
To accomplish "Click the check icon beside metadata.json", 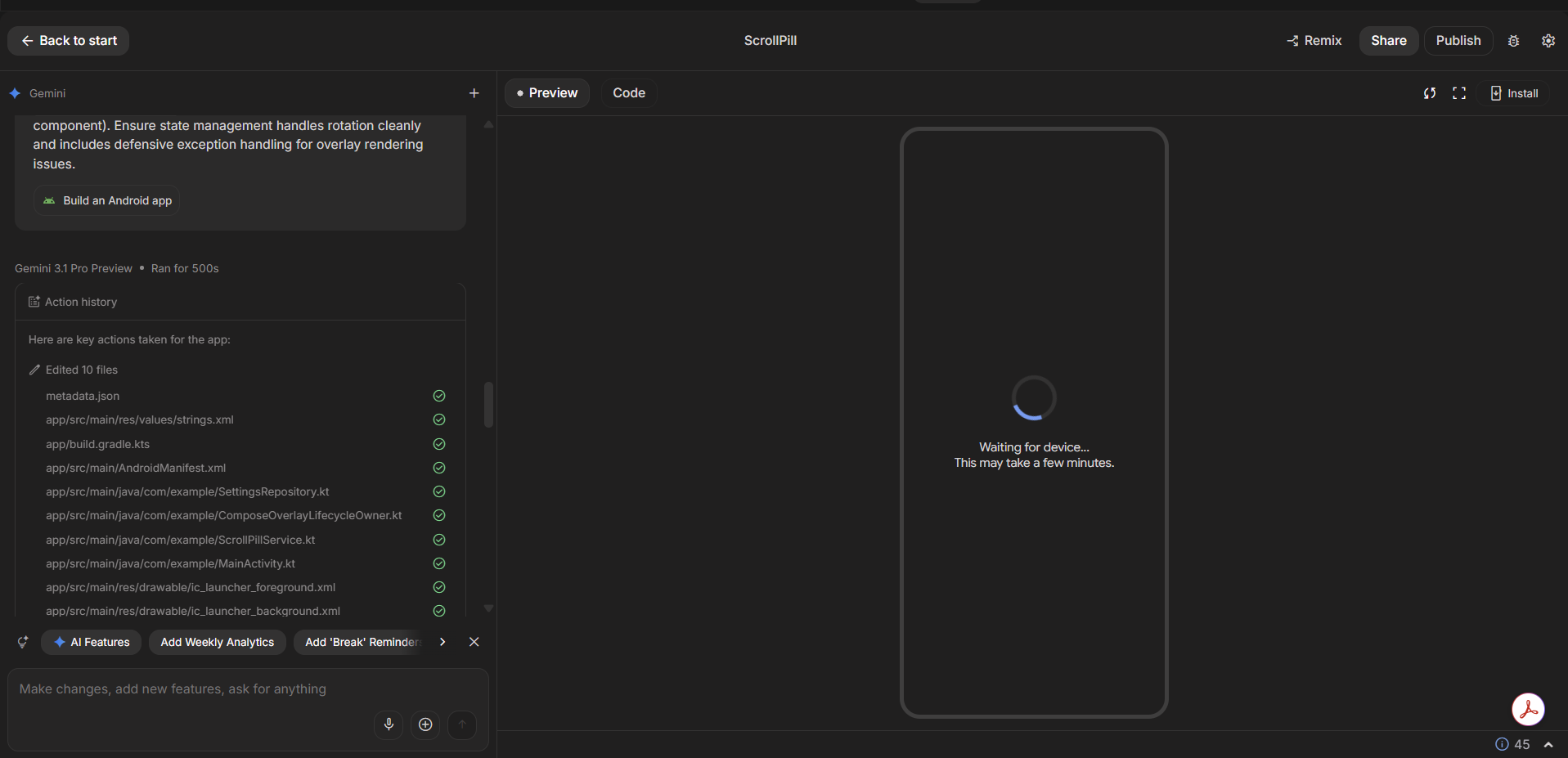I will 439,396.
